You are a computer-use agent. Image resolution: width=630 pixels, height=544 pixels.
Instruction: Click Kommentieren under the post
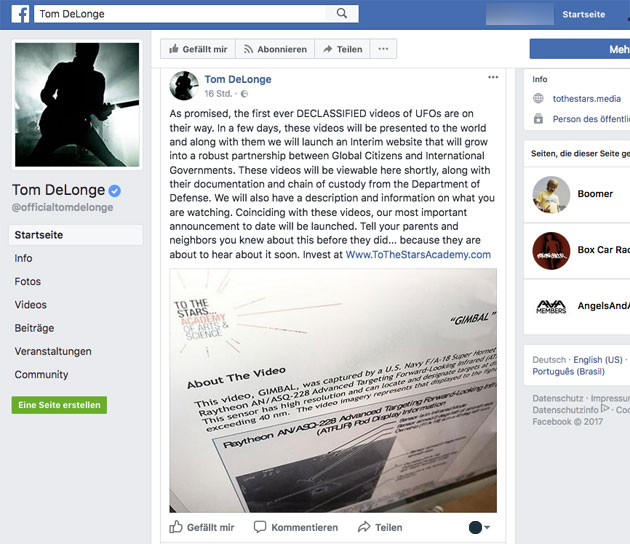pos(296,527)
